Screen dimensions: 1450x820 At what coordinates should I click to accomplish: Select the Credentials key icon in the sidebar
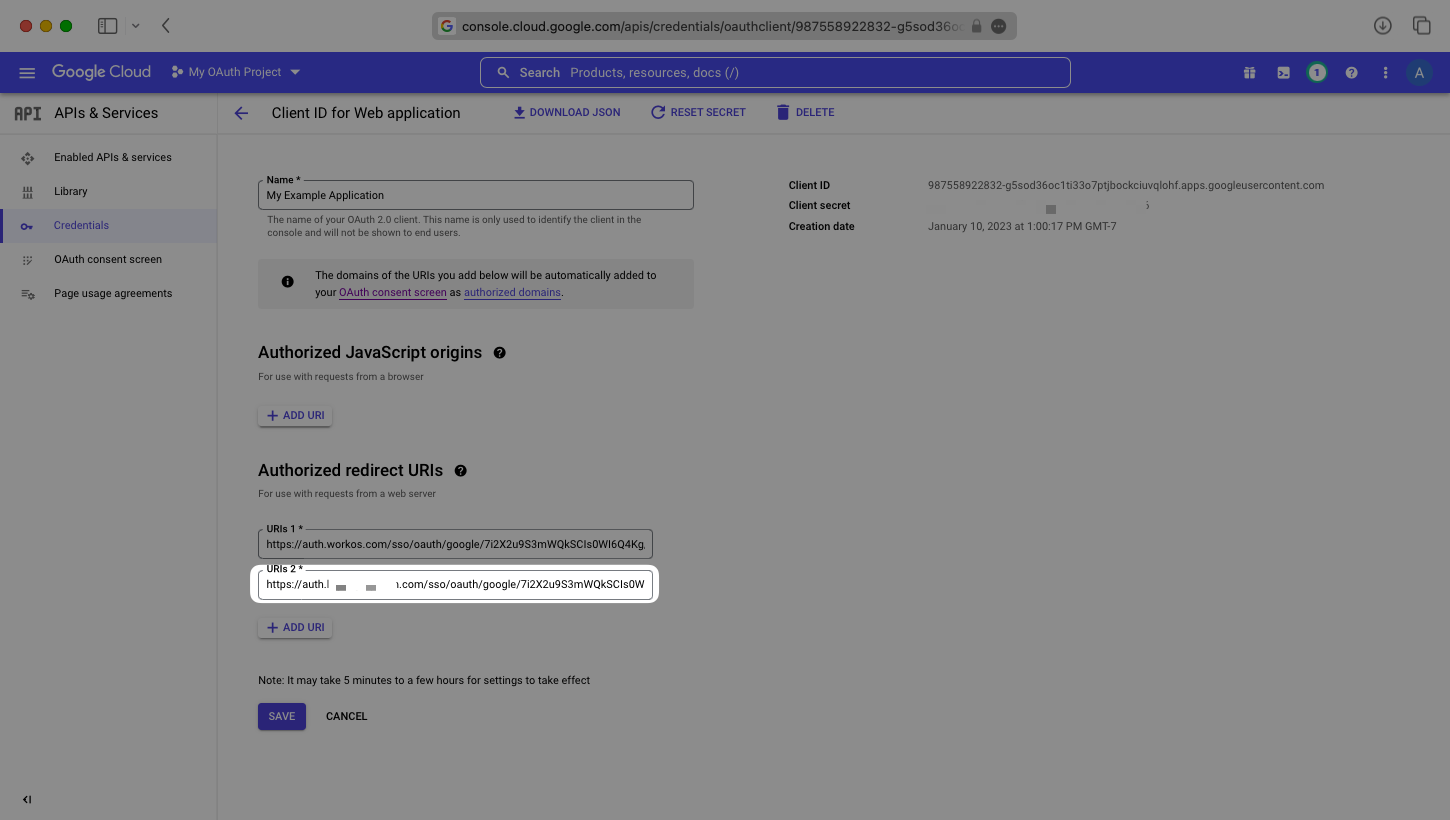[x=27, y=225]
